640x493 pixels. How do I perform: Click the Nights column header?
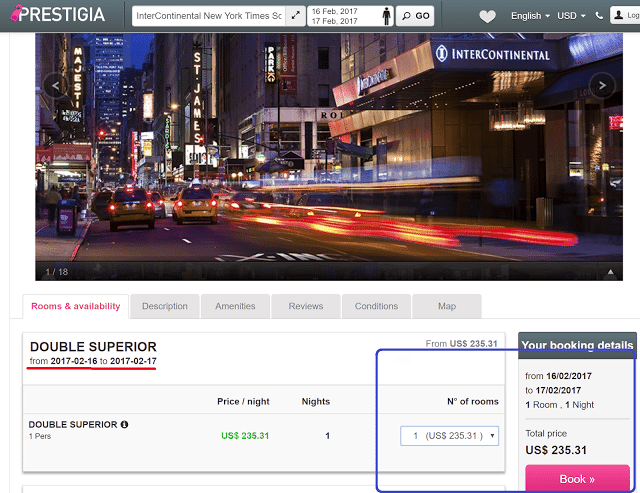click(x=316, y=402)
